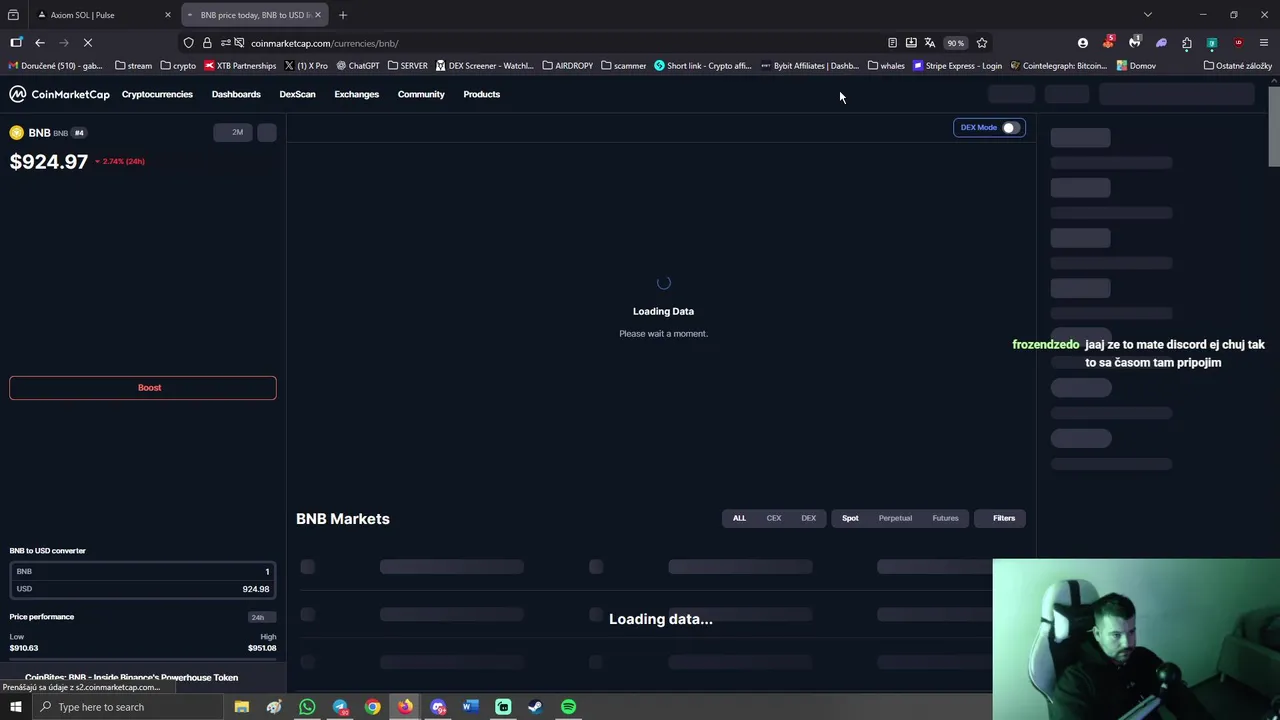Open reader view from the address bar

click(892, 43)
